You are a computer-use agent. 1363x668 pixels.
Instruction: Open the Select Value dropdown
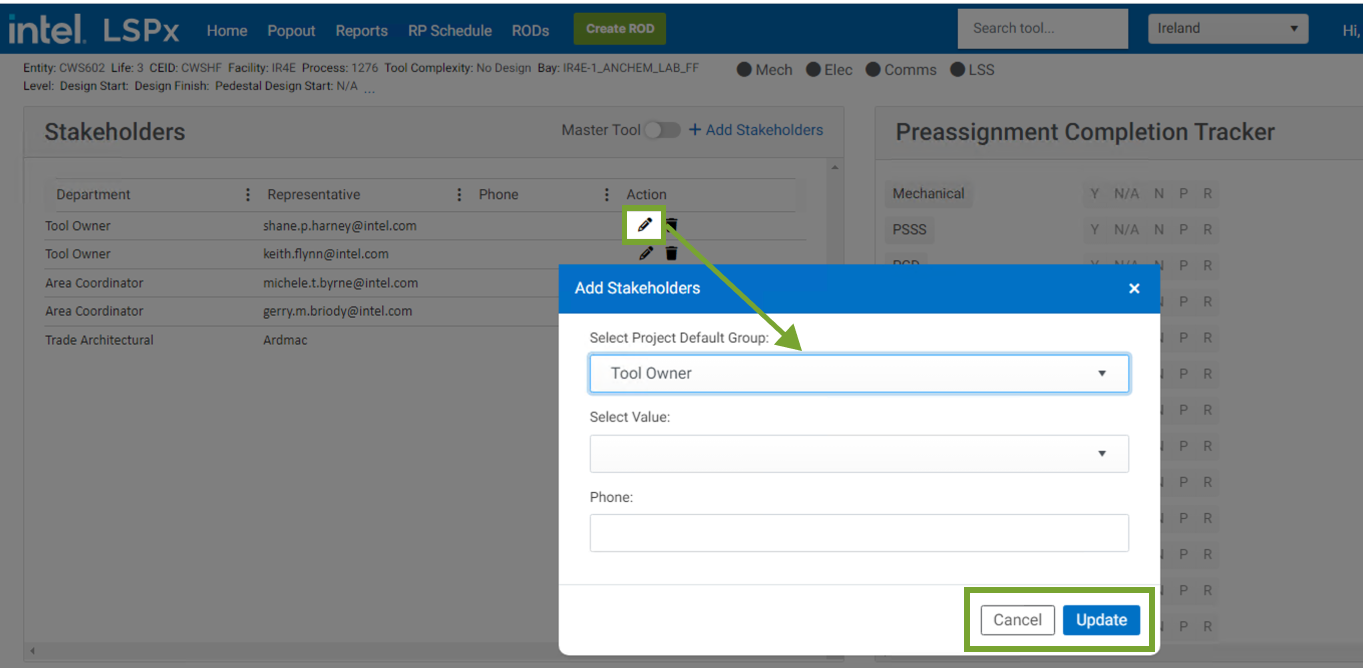pyautogui.click(x=859, y=453)
